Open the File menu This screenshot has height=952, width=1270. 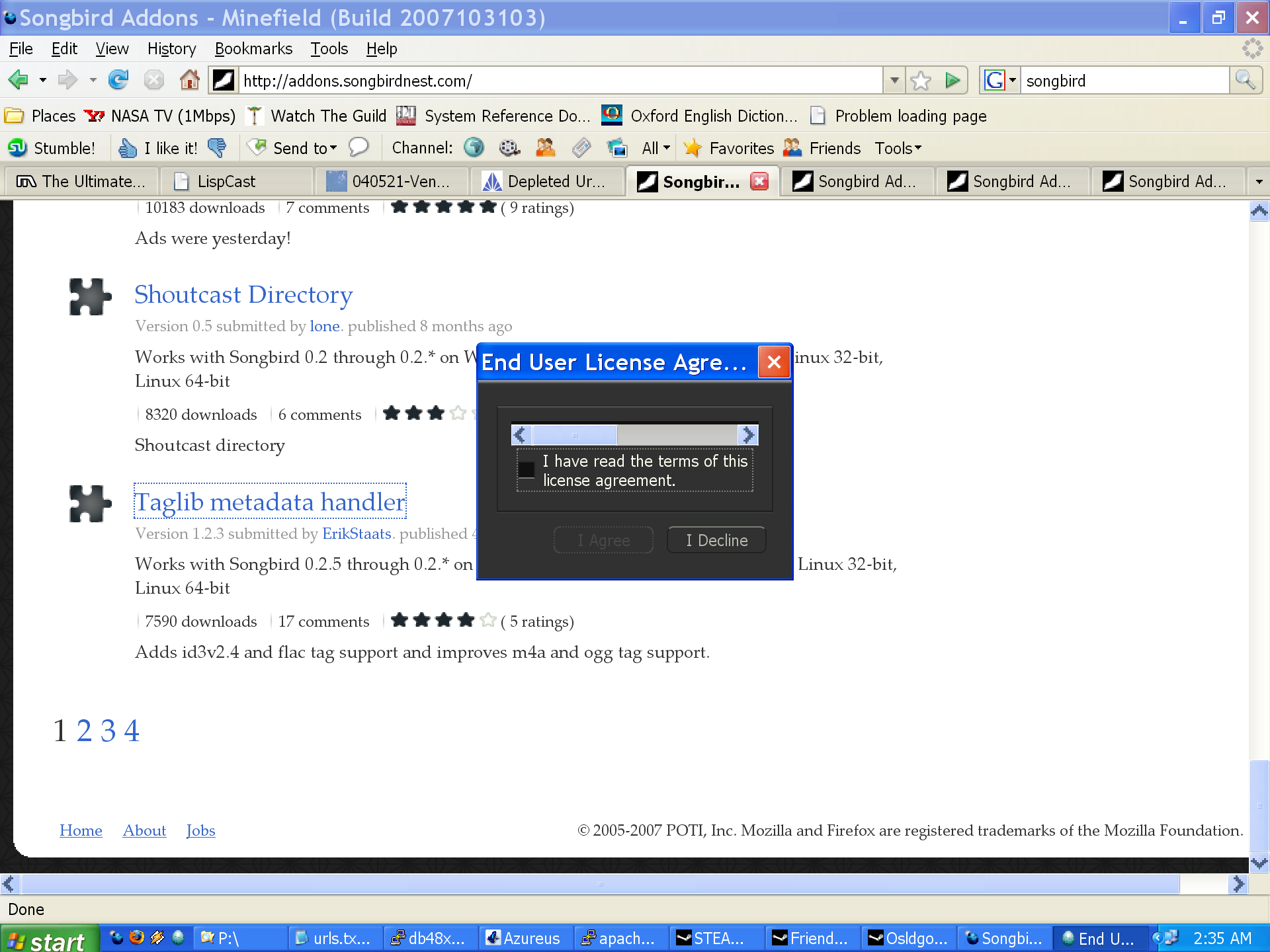pos(21,49)
